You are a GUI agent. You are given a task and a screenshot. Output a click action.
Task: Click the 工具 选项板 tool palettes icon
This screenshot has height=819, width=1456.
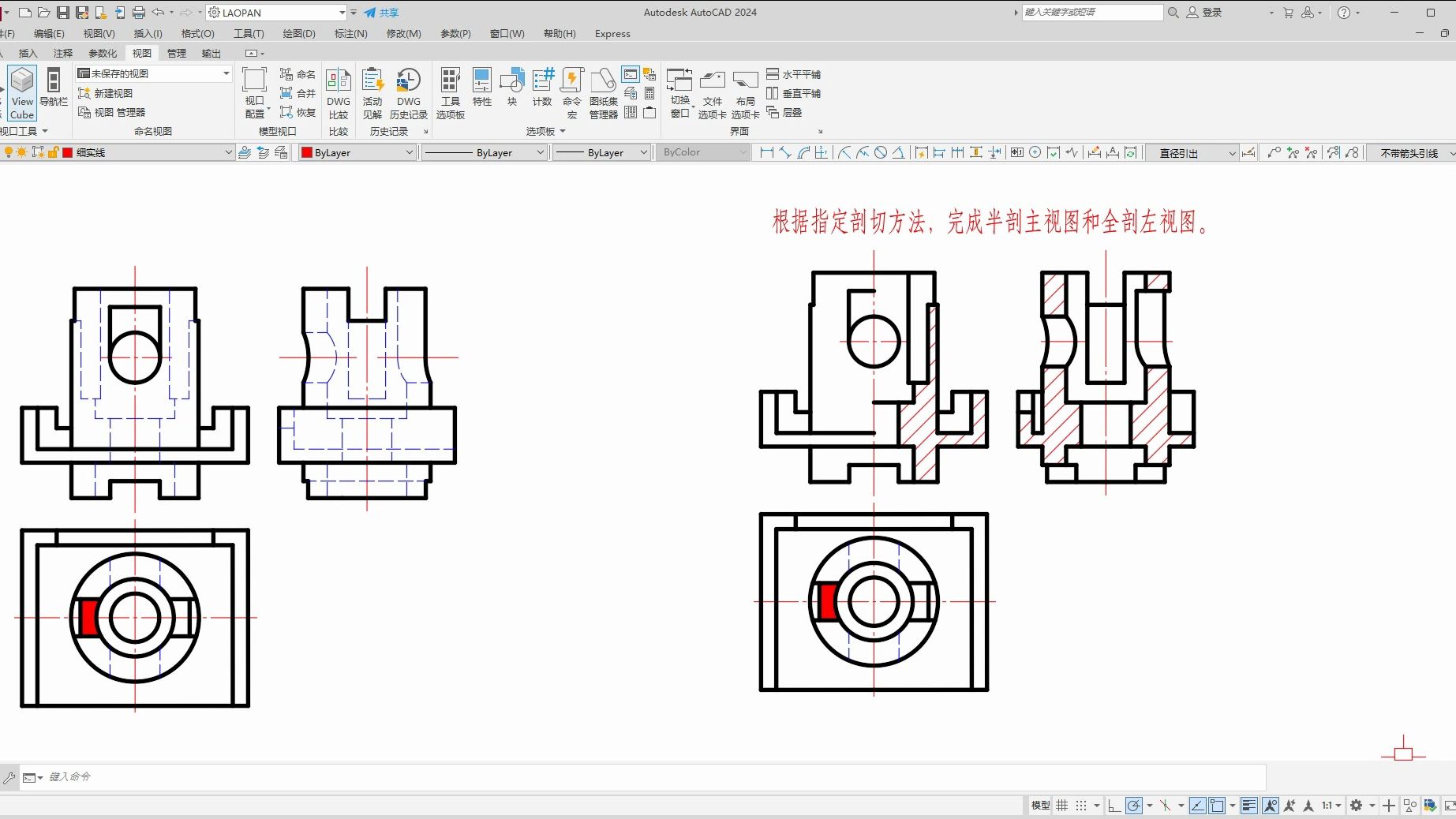451,92
